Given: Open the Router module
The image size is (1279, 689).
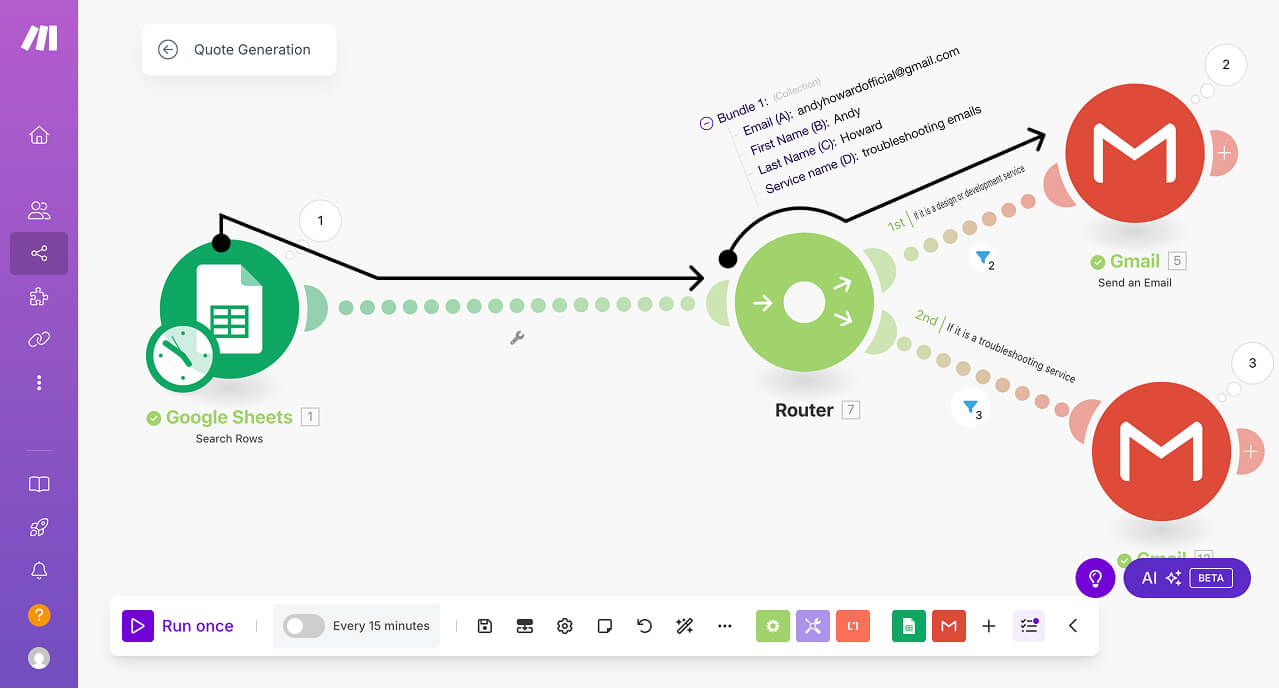Looking at the screenshot, I should pyautogui.click(x=804, y=302).
